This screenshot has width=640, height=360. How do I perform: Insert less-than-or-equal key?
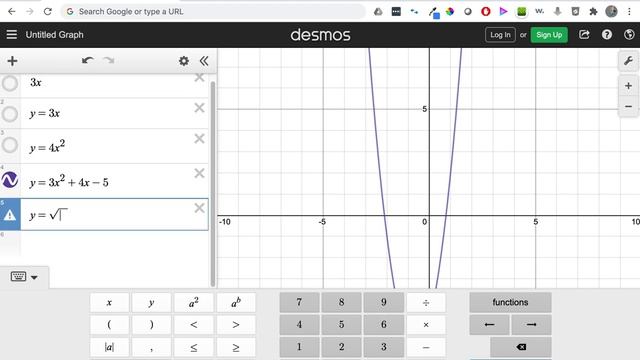click(x=193, y=347)
